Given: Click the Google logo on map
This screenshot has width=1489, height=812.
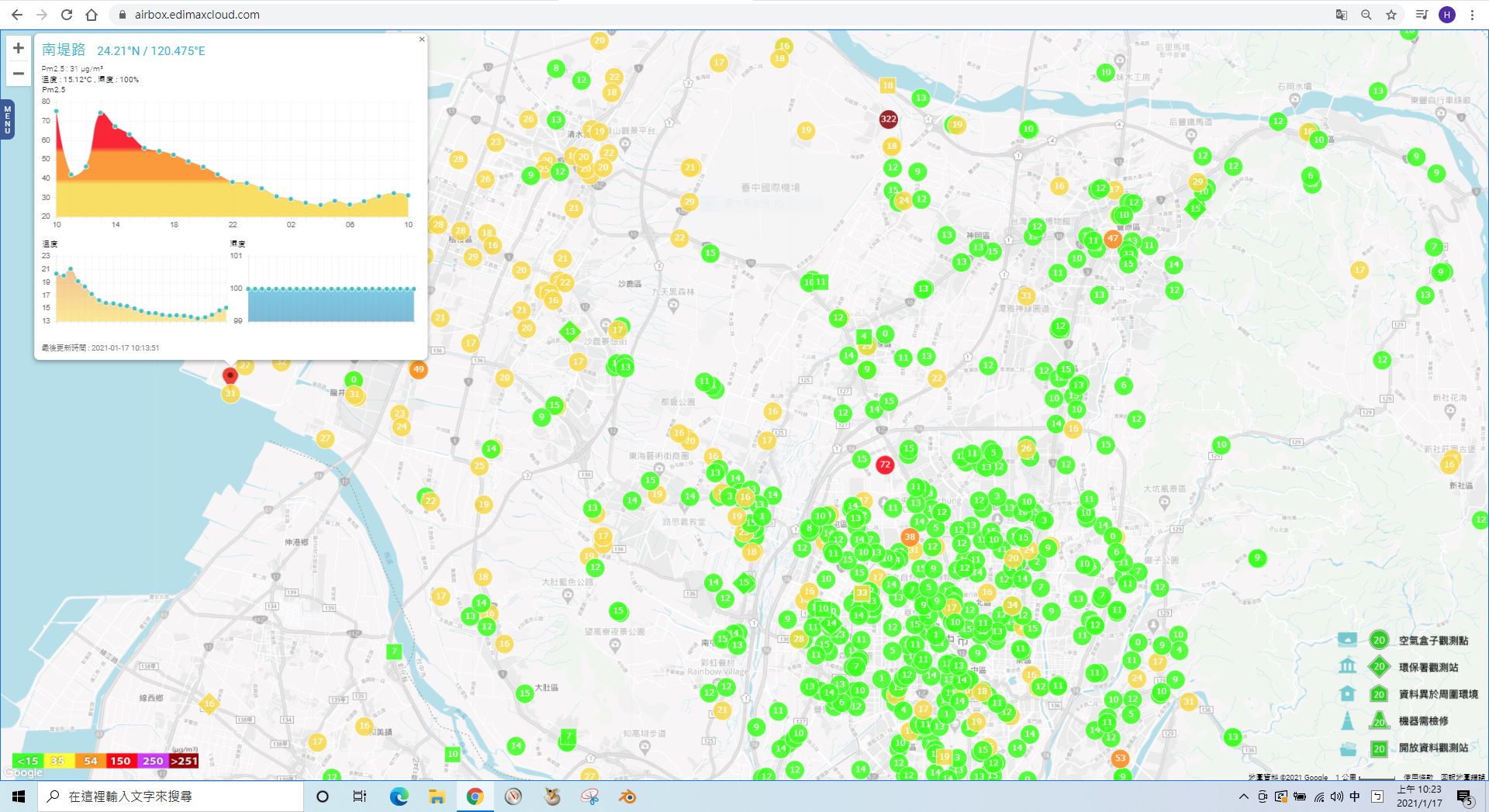Looking at the screenshot, I should pos(23,772).
